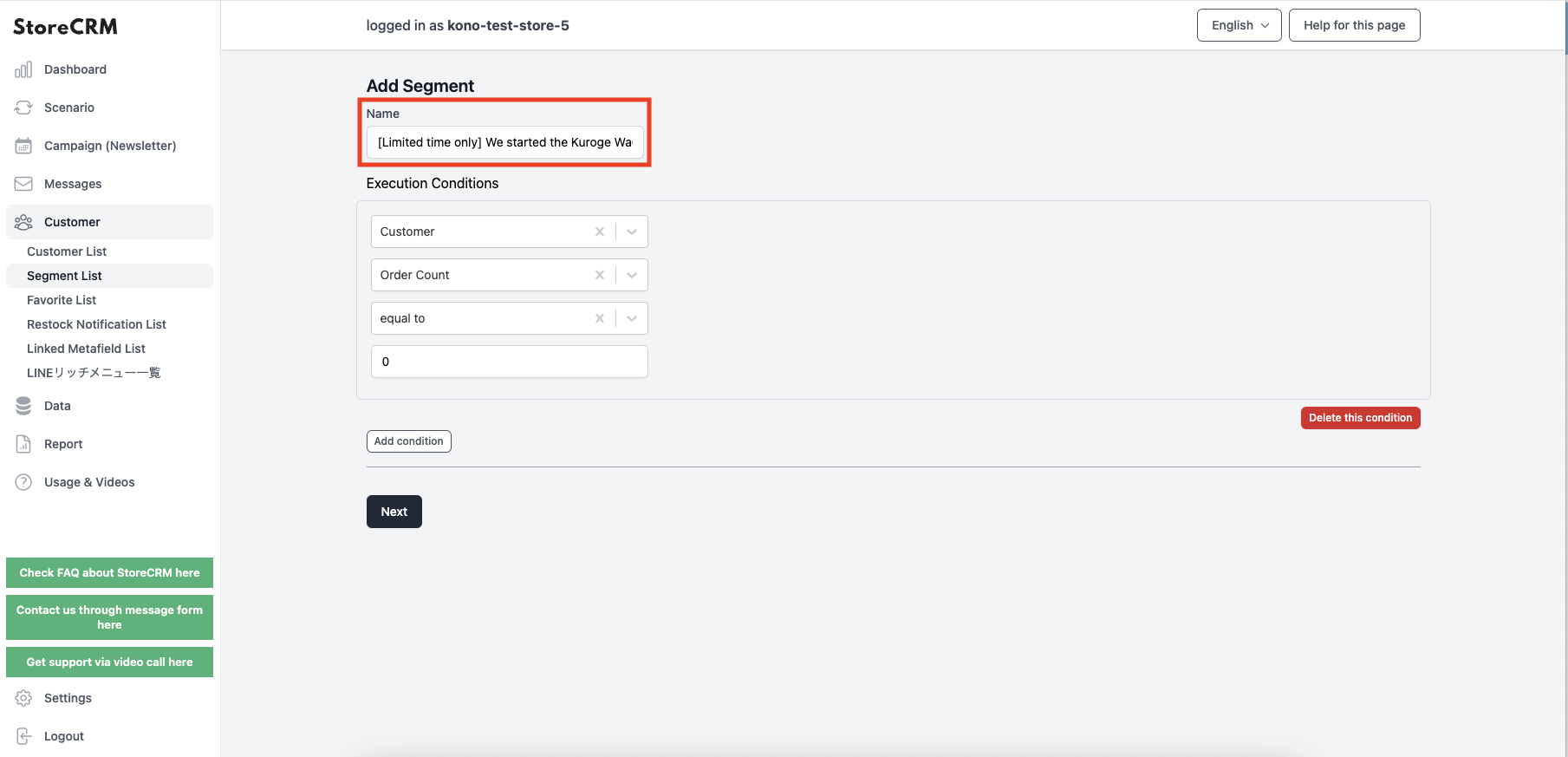Click the Add condition button

pyautogui.click(x=408, y=441)
